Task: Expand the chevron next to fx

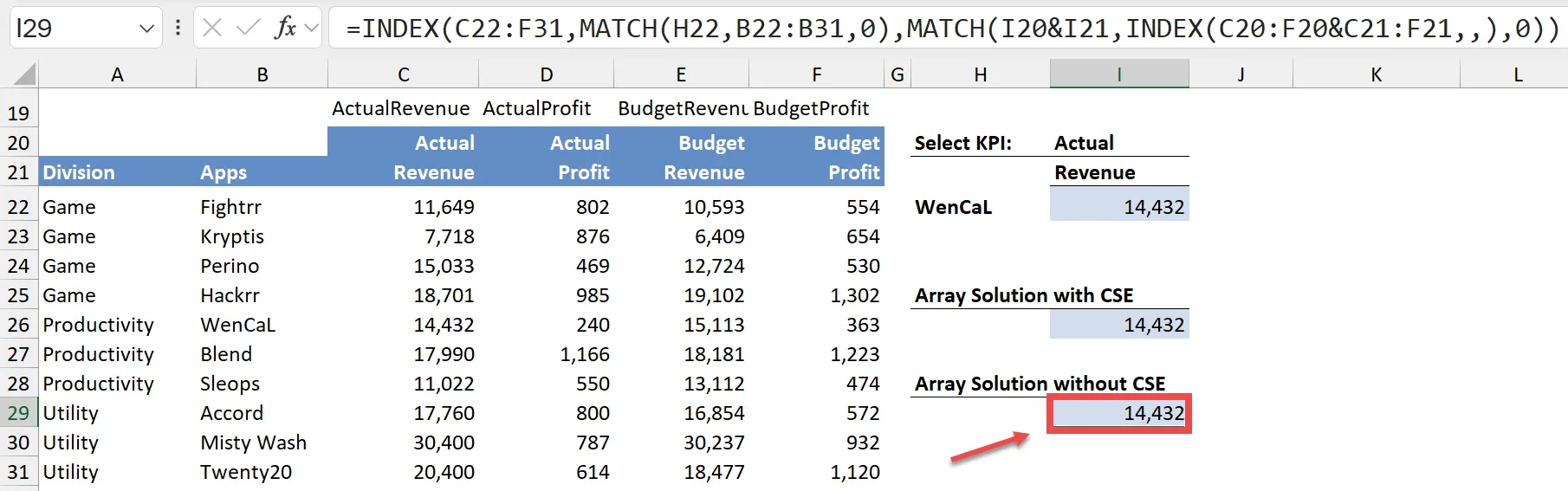Action: coord(312,29)
